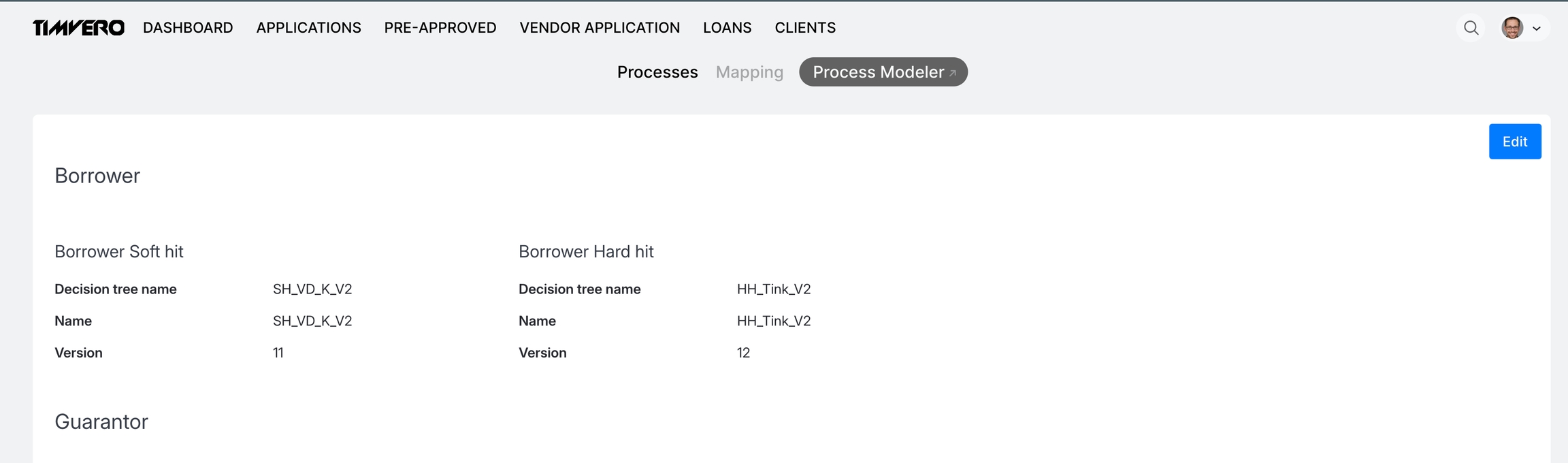This screenshot has width=1568, height=463.
Task: Click the Hard hit version value 12
Action: [743, 353]
